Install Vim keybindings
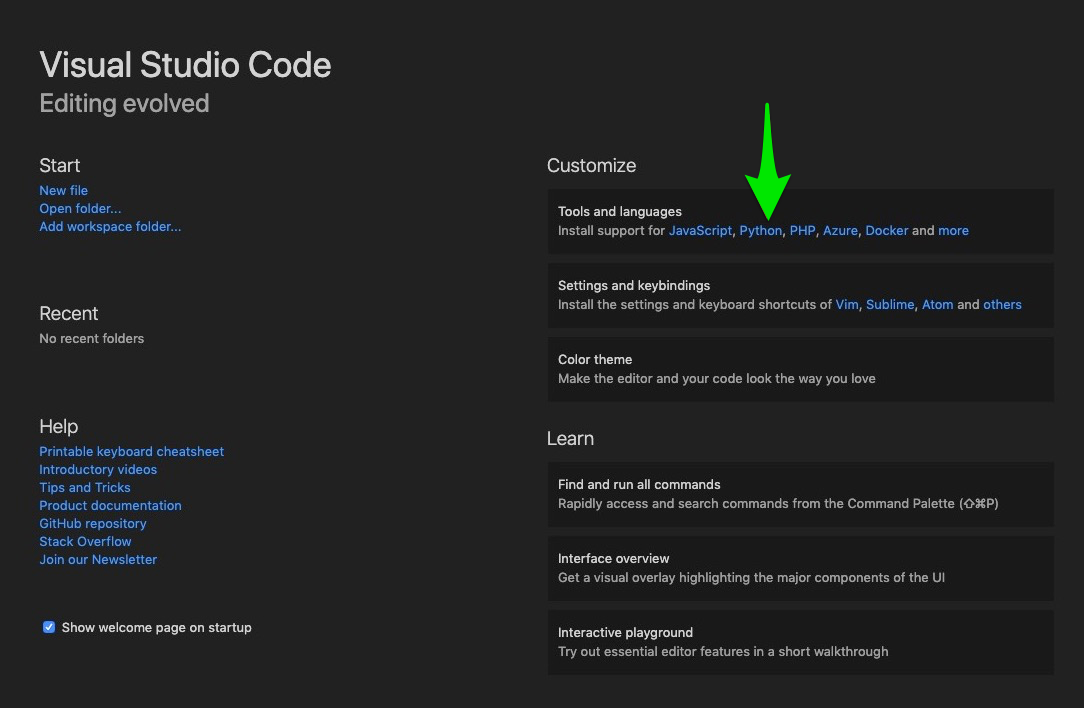This screenshot has width=1084, height=708. tap(847, 304)
